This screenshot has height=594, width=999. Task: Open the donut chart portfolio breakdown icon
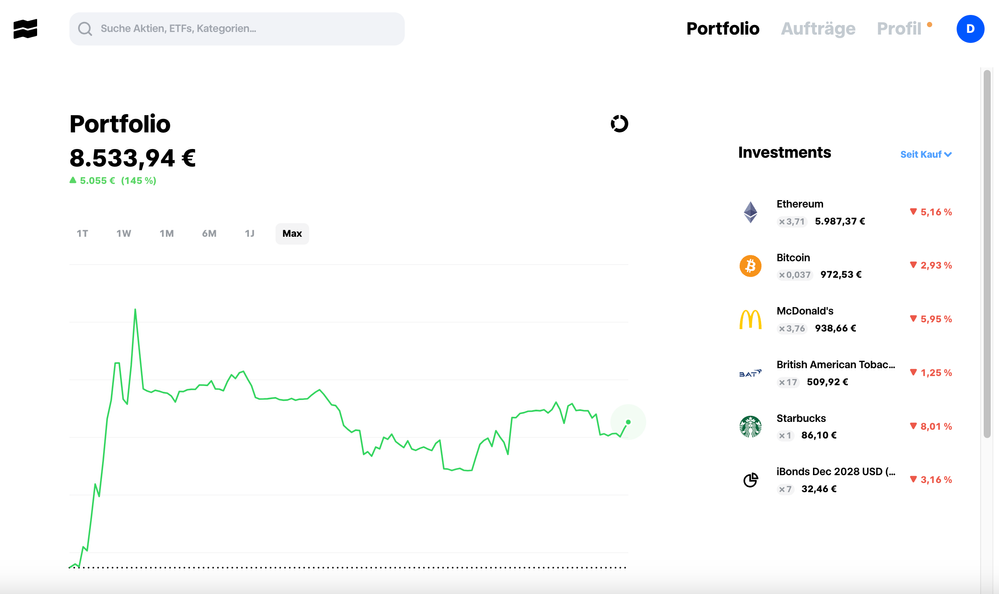(x=619, y=124)
